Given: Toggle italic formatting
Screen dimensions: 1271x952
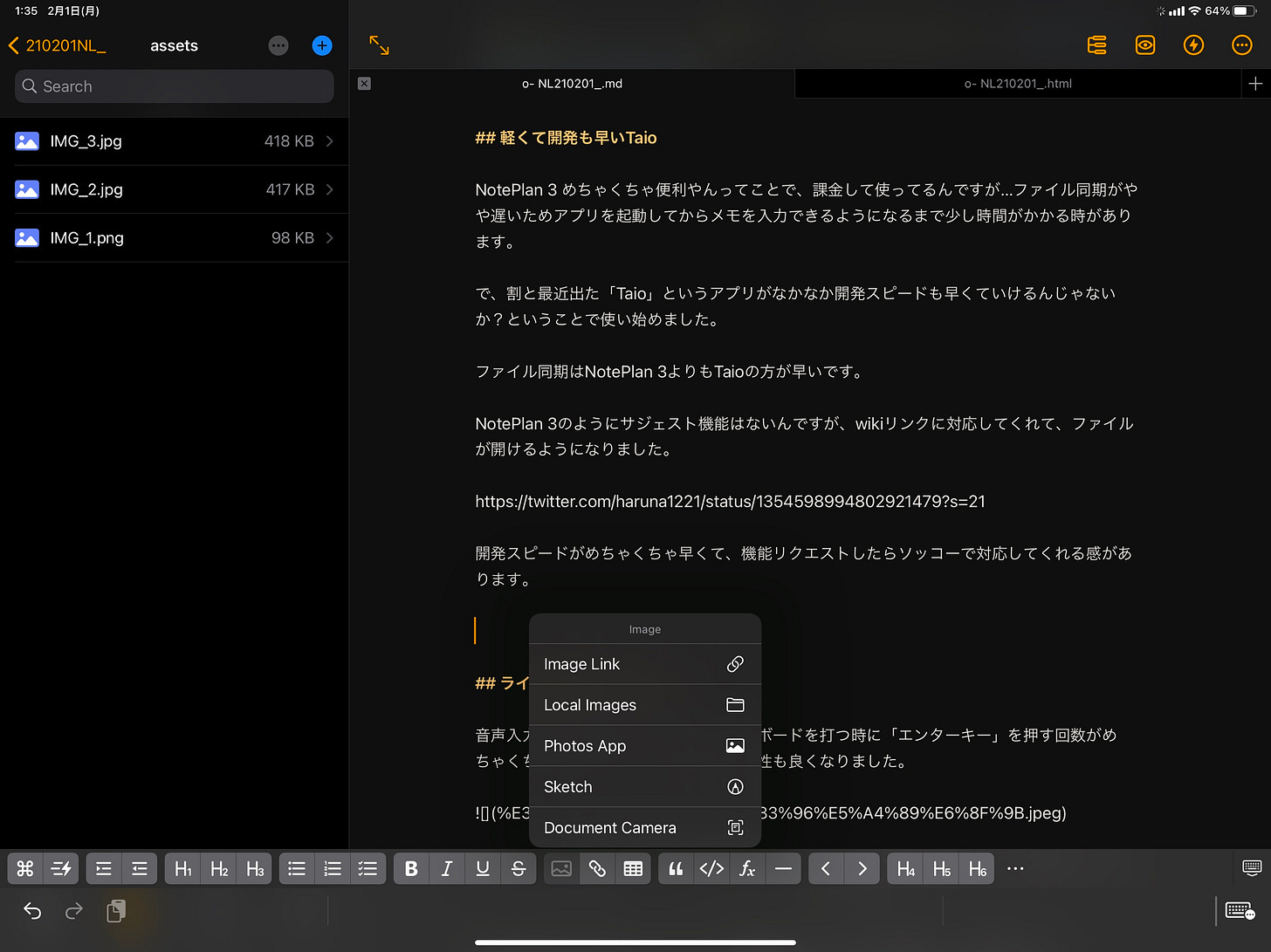Looking at the screenshot, I should pyautogui.click(x=447, y=868).
